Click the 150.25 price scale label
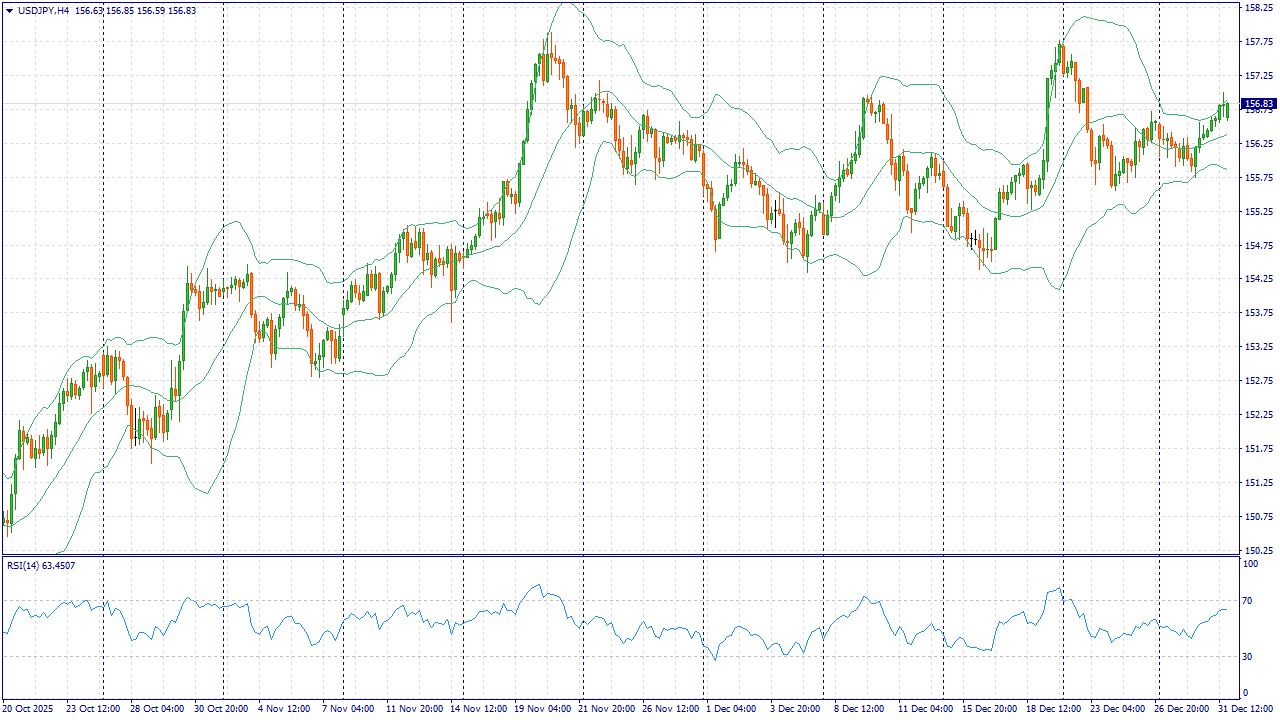 click(x=1257, y=550)
